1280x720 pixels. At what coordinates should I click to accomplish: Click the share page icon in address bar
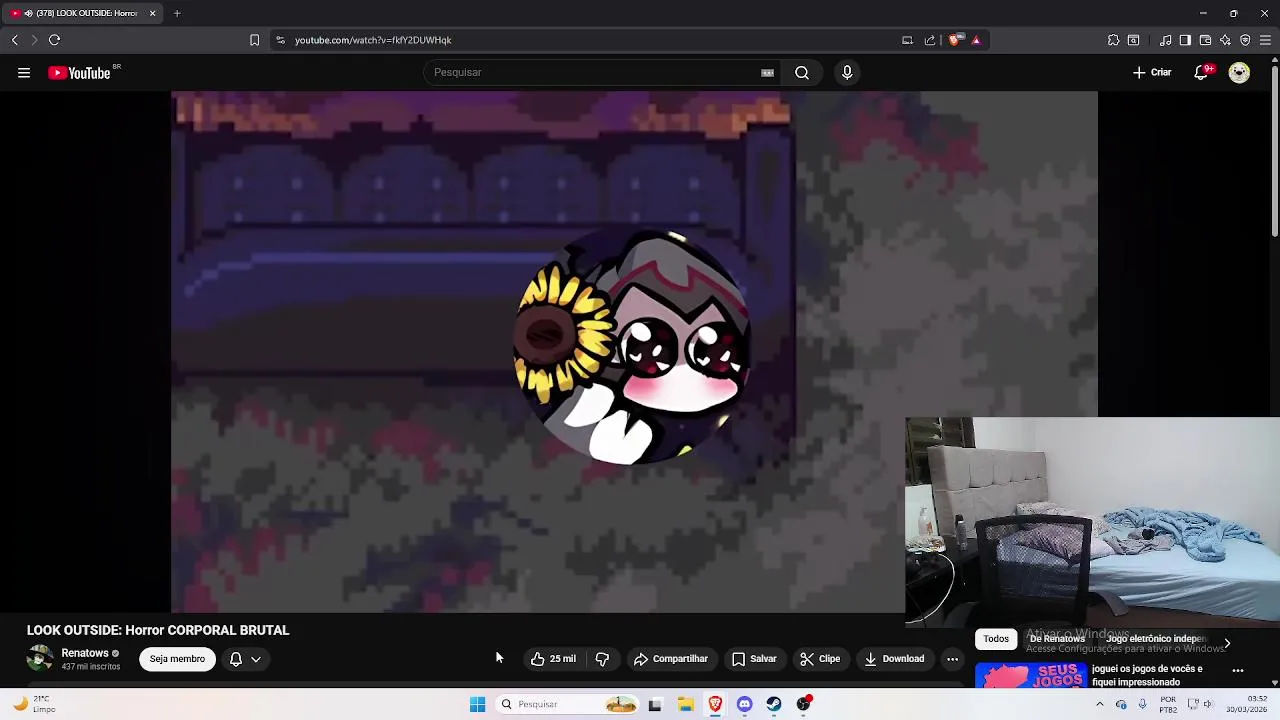(x=930, y=40)
